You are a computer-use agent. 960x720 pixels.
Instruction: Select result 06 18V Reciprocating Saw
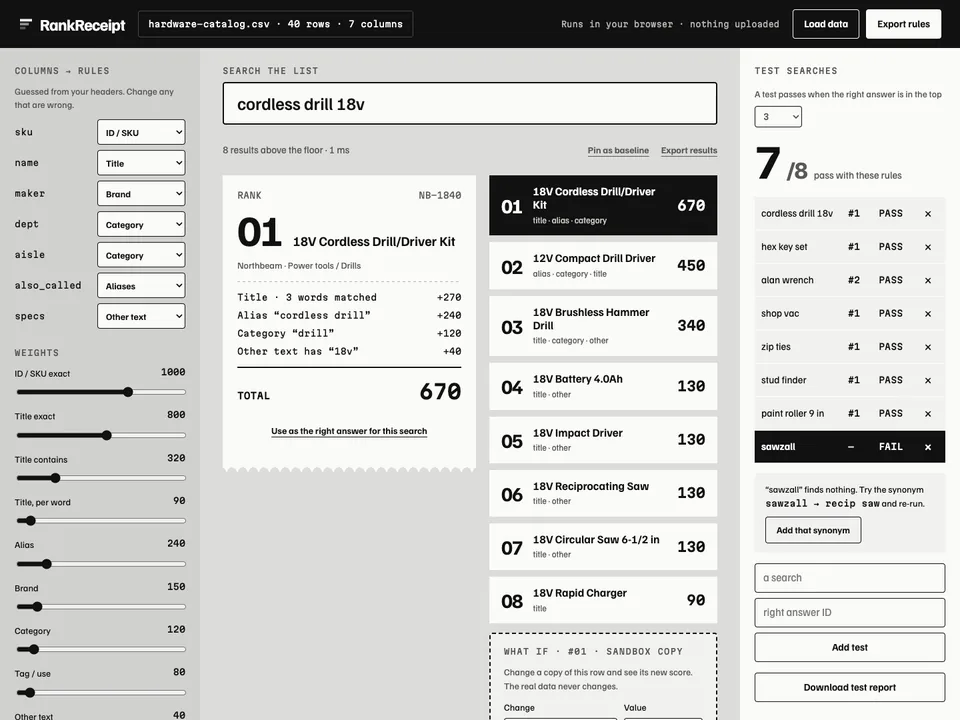click(x=603, y=493)
